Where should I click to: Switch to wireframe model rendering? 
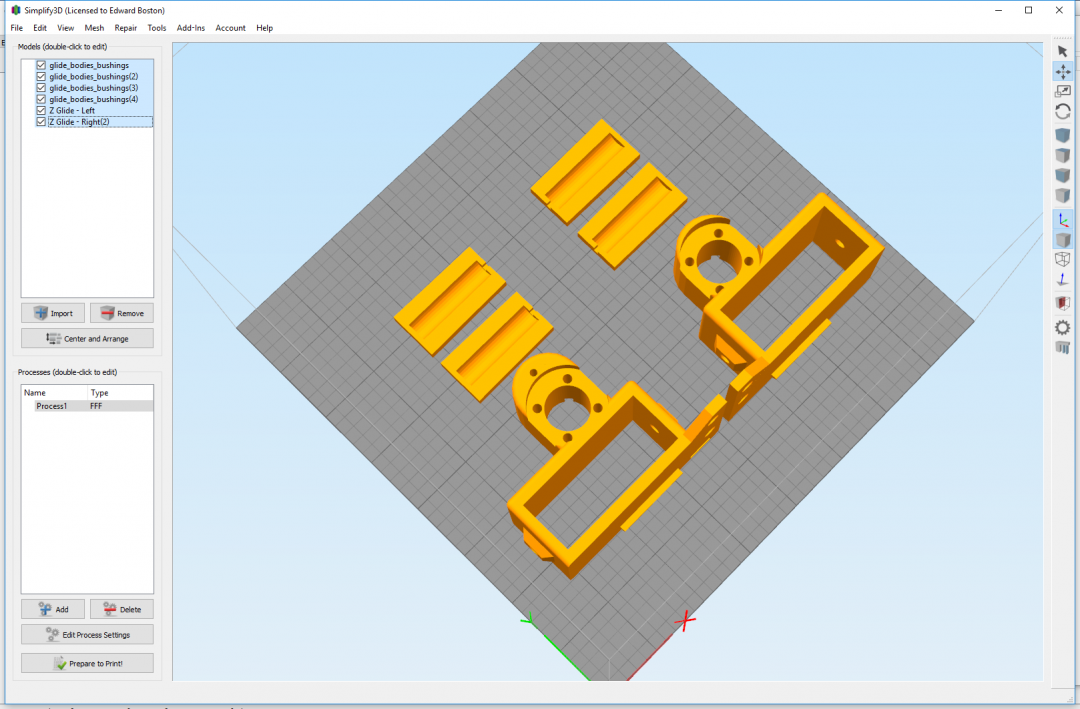click(1063, 260)
